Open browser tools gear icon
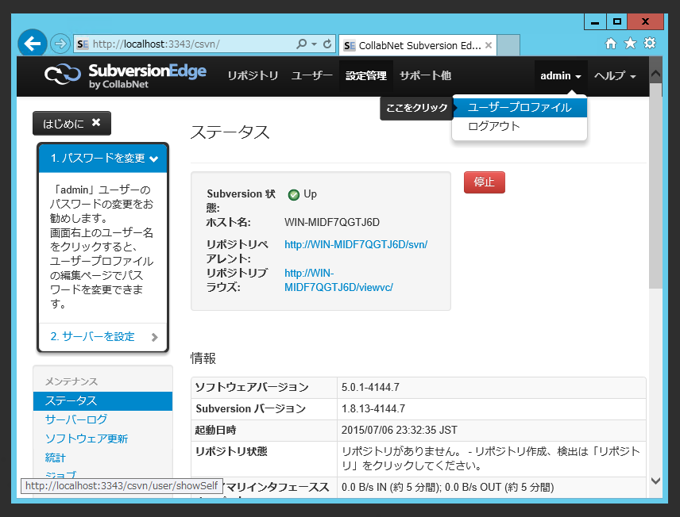The height and width of the screenshot is (517, 680). tap(650, 43)
